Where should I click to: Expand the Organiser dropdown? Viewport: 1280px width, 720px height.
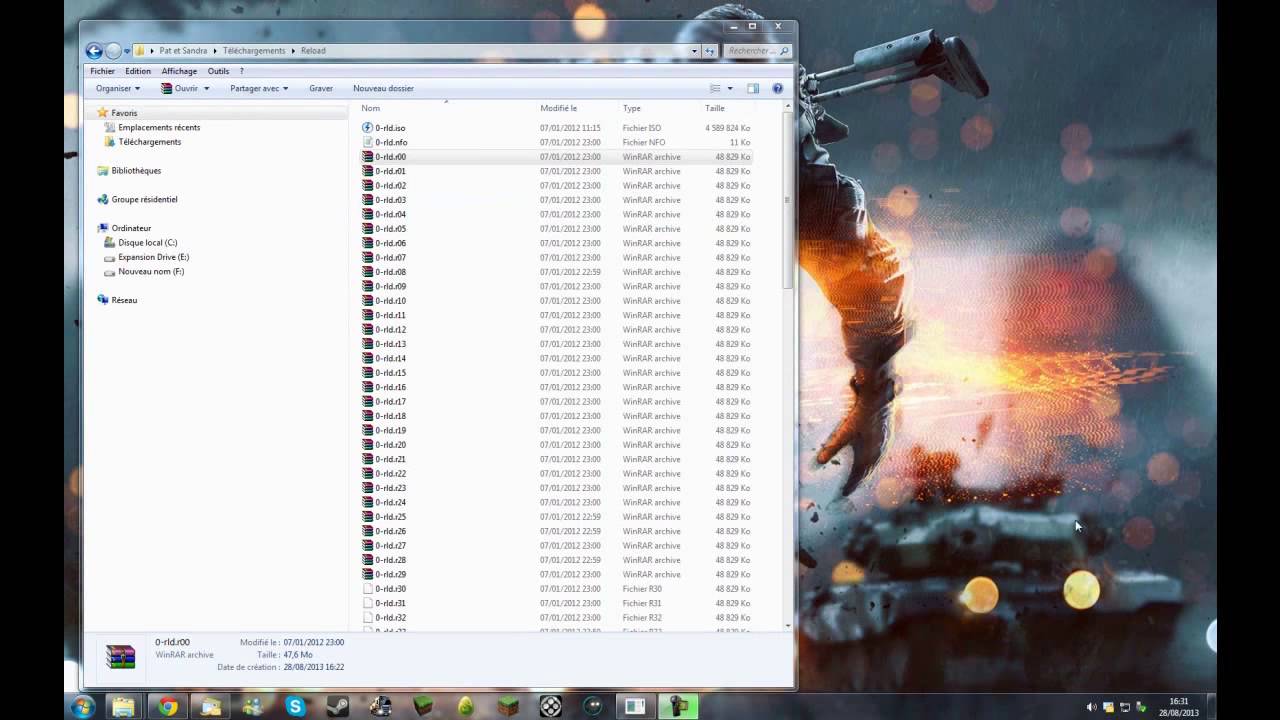click(x=118, y=88)
